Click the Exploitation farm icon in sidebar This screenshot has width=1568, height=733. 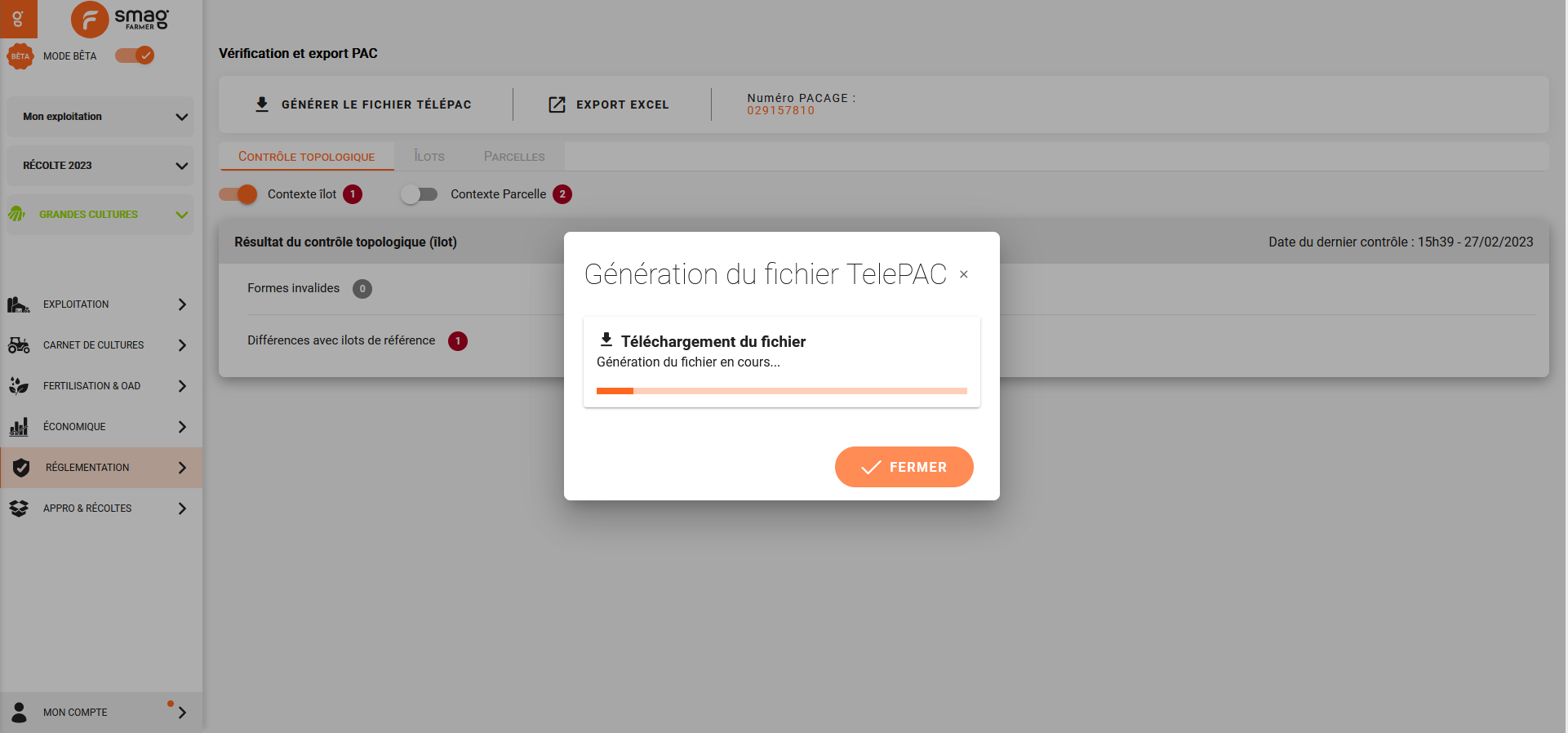click(19, 304)
